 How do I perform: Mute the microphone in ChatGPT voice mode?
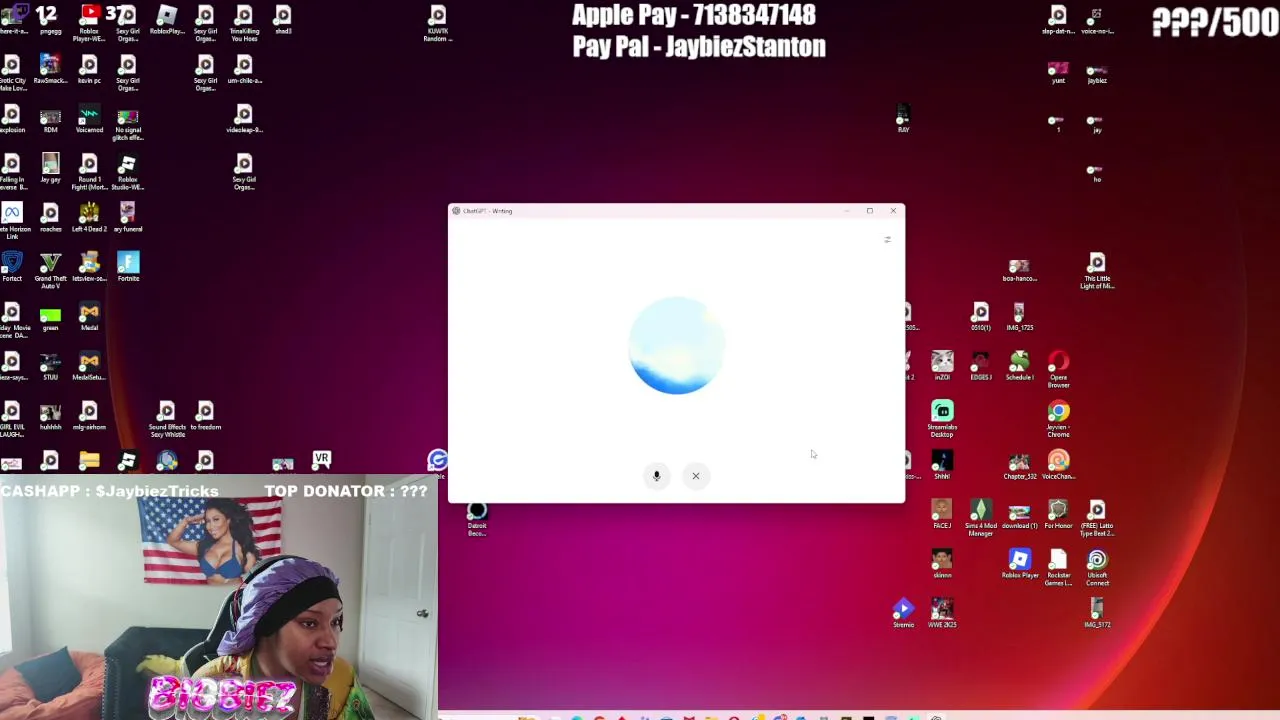657,476
